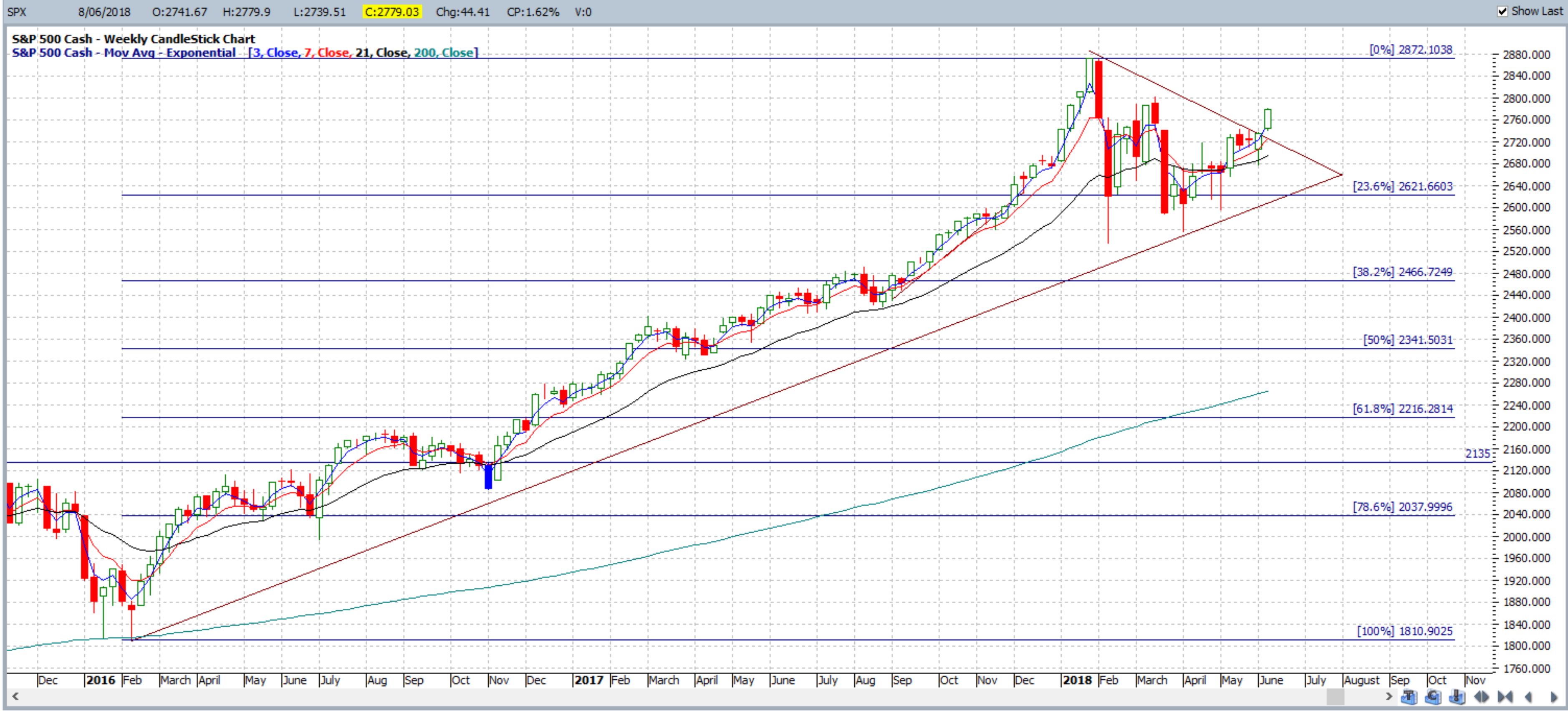Click the horizontal scrollbar right arrow
This screenshot has height=711, width=1568.
(1389, 696)
